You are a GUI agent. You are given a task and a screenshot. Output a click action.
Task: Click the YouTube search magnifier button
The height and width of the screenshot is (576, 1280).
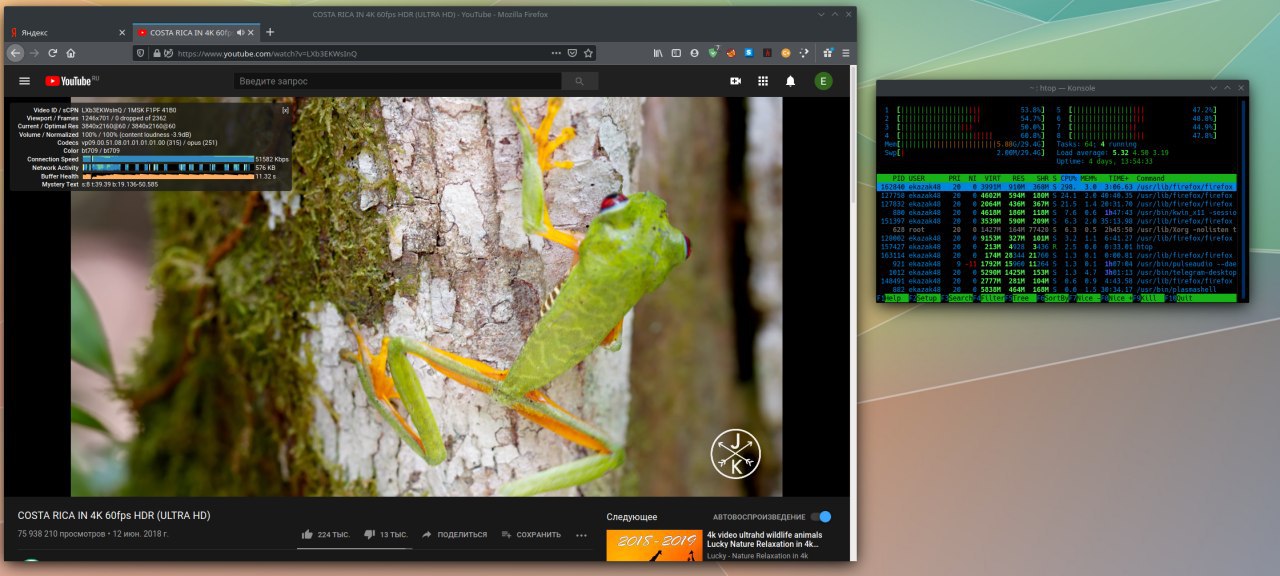point(579,81)
